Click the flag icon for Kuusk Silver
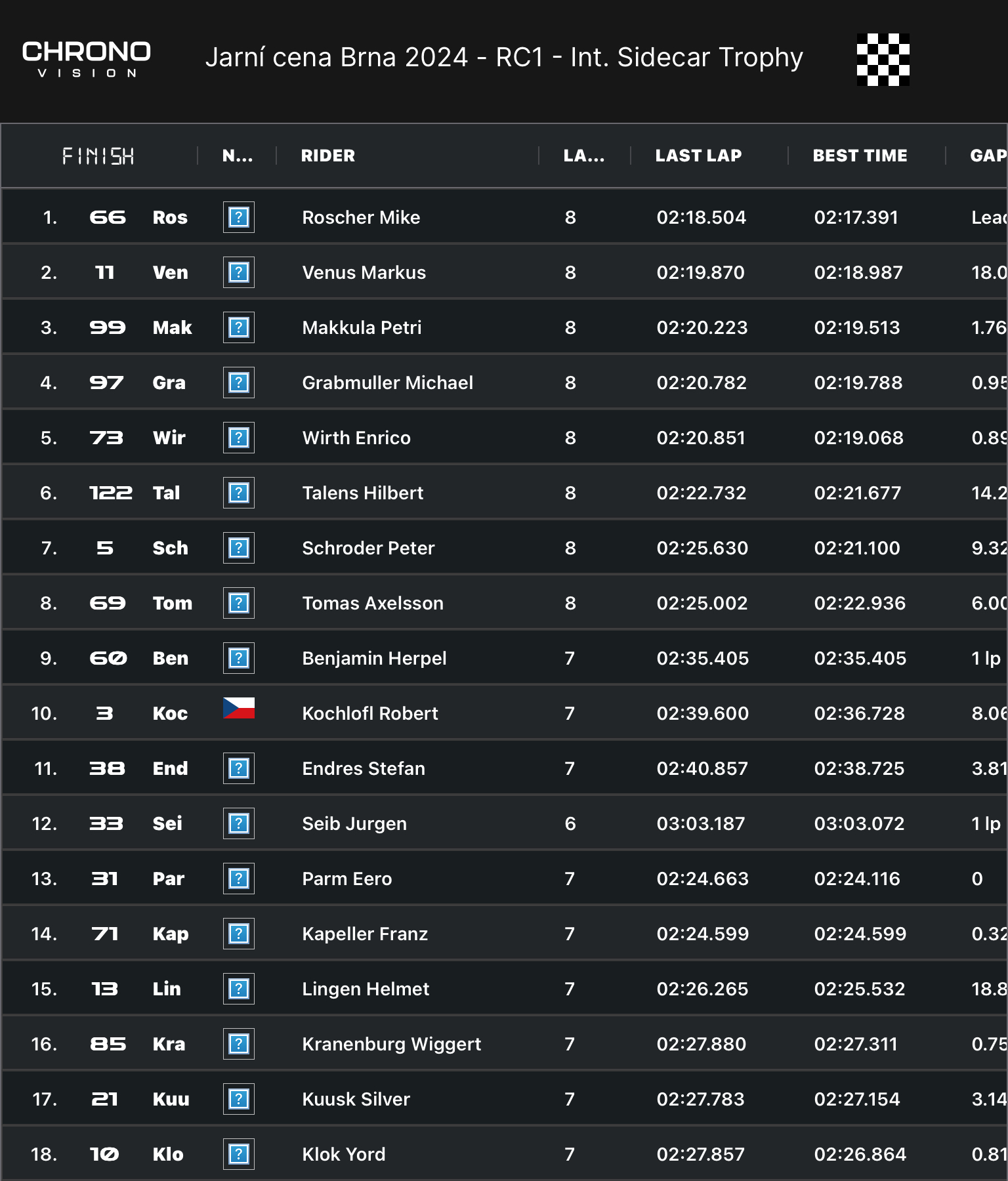1008x1181 pixels. click(238, 1099)
